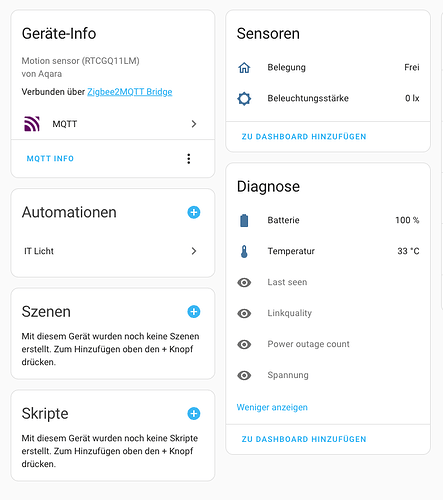This screenshot has height=500, width=443.
Task: Toggle the Linkquality eye icon
Action: point(244,313)
